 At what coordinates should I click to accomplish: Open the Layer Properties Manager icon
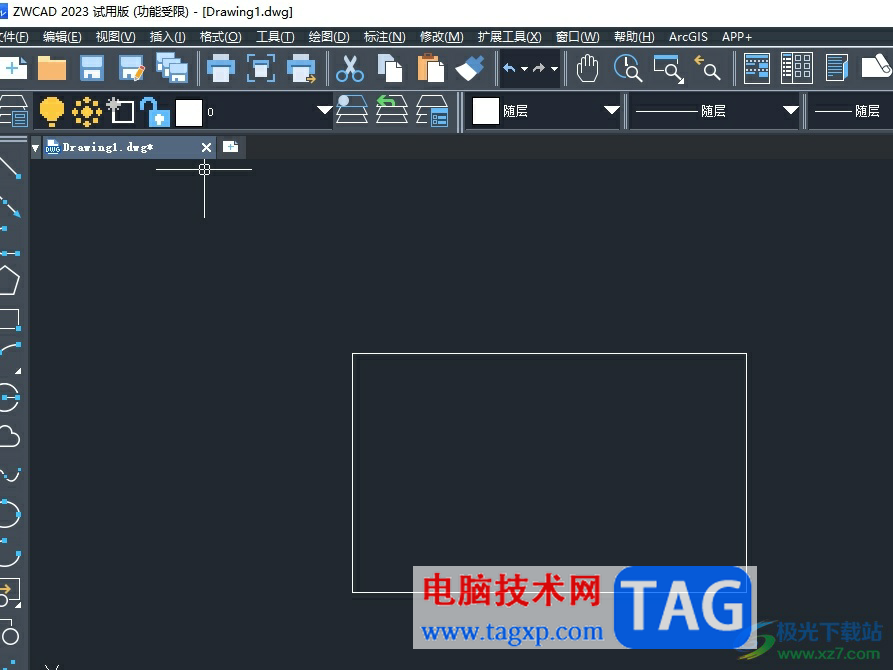14,111
